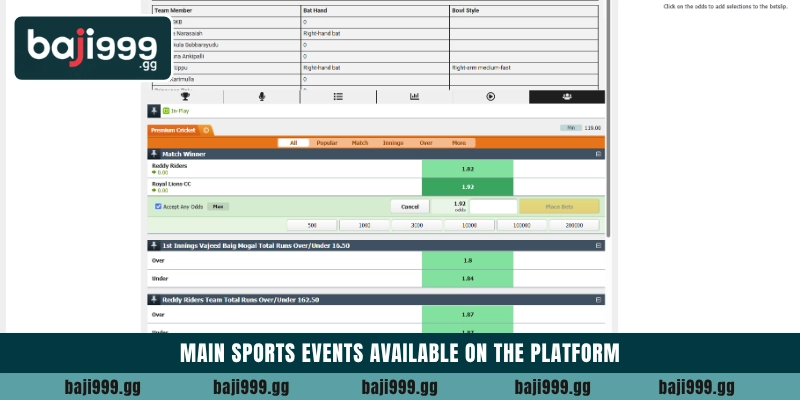Cancel the current bet slip
This screenshot has height=400, width=800.
click(410, 207)
